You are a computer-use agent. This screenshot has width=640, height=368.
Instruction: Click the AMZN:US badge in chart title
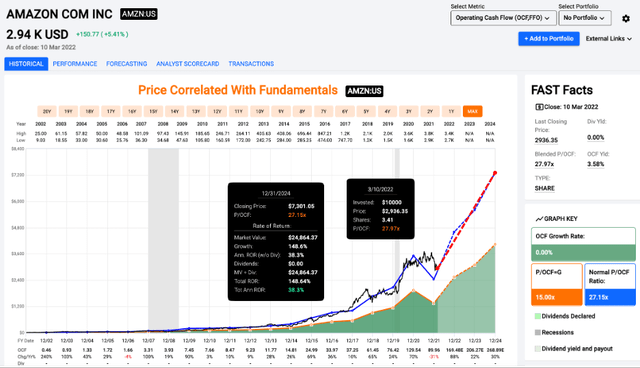(x=364, y=91)
